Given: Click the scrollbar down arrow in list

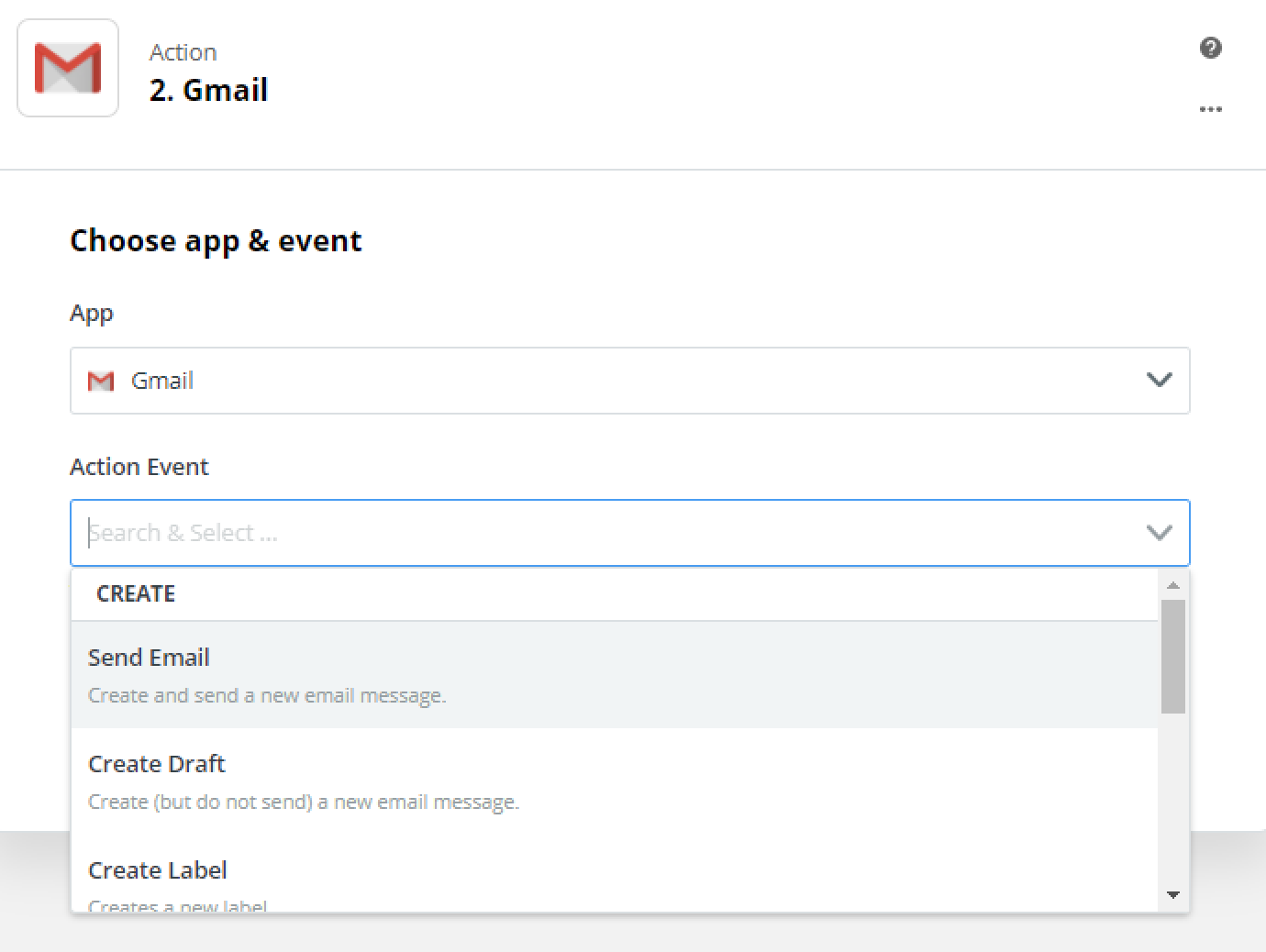Looking at the screenshot, I should pyautogui.click(x=1172, y=895).
